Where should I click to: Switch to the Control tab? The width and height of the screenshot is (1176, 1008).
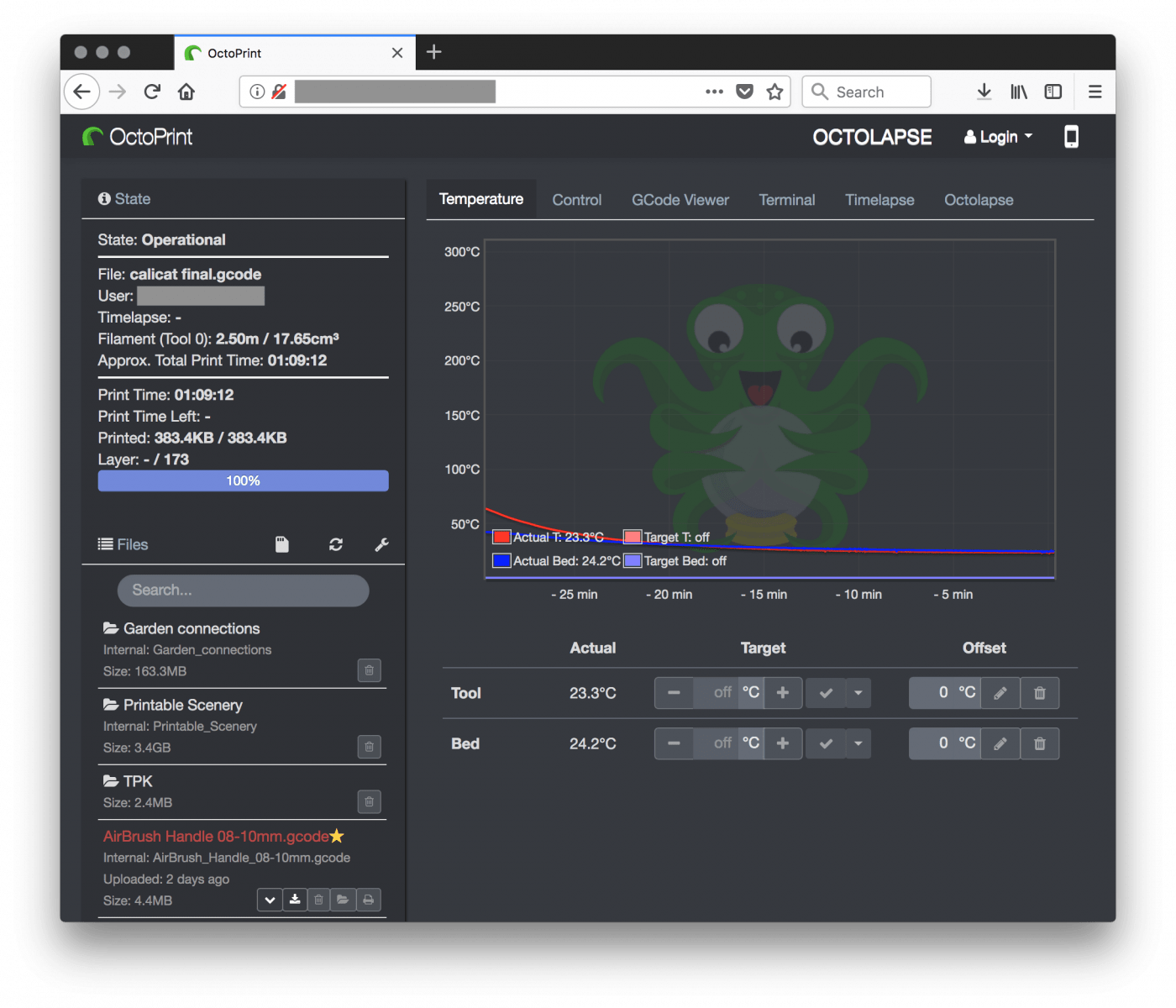click(577, 200)
